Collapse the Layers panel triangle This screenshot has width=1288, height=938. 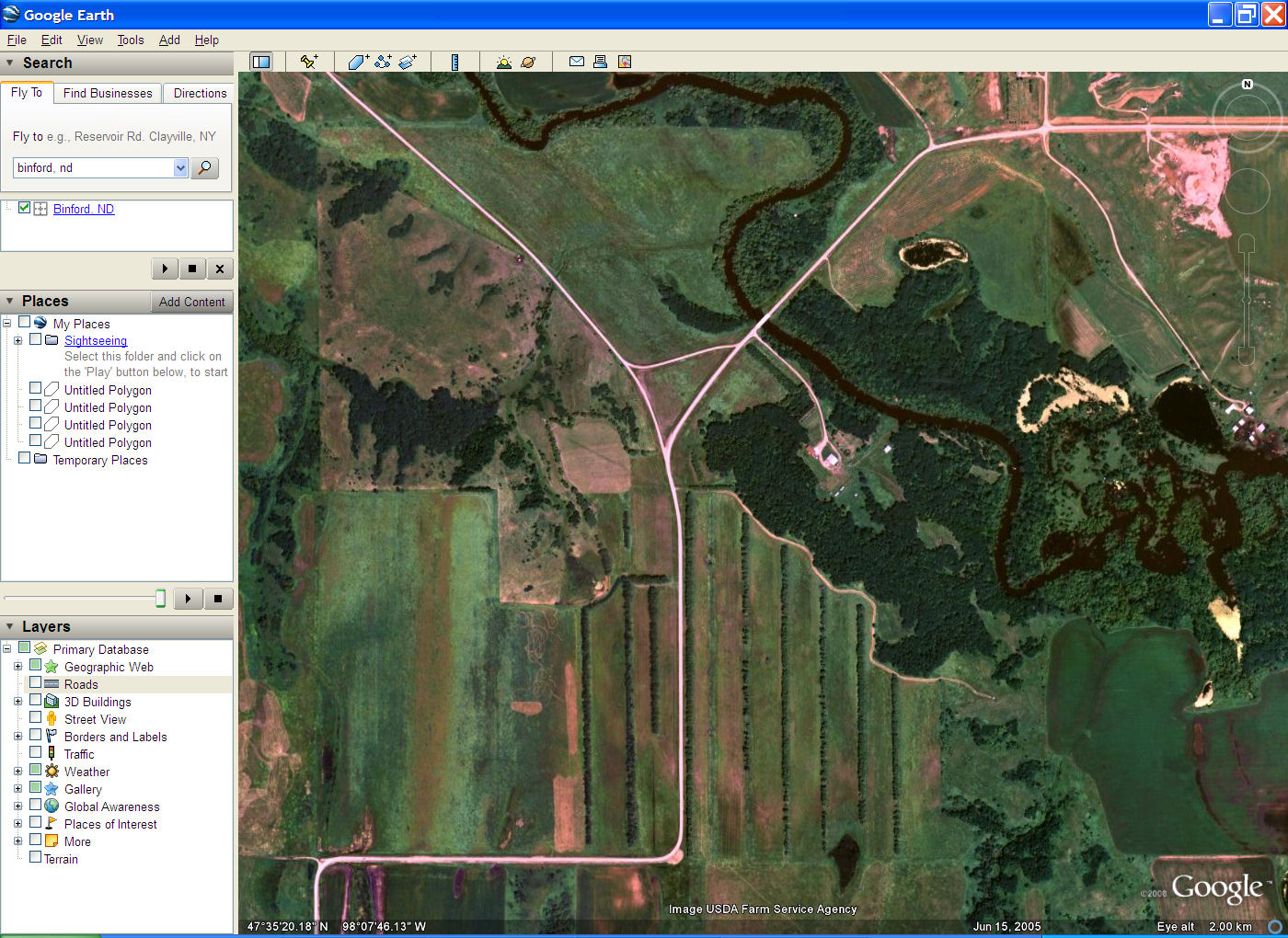[x=10, y=626]
